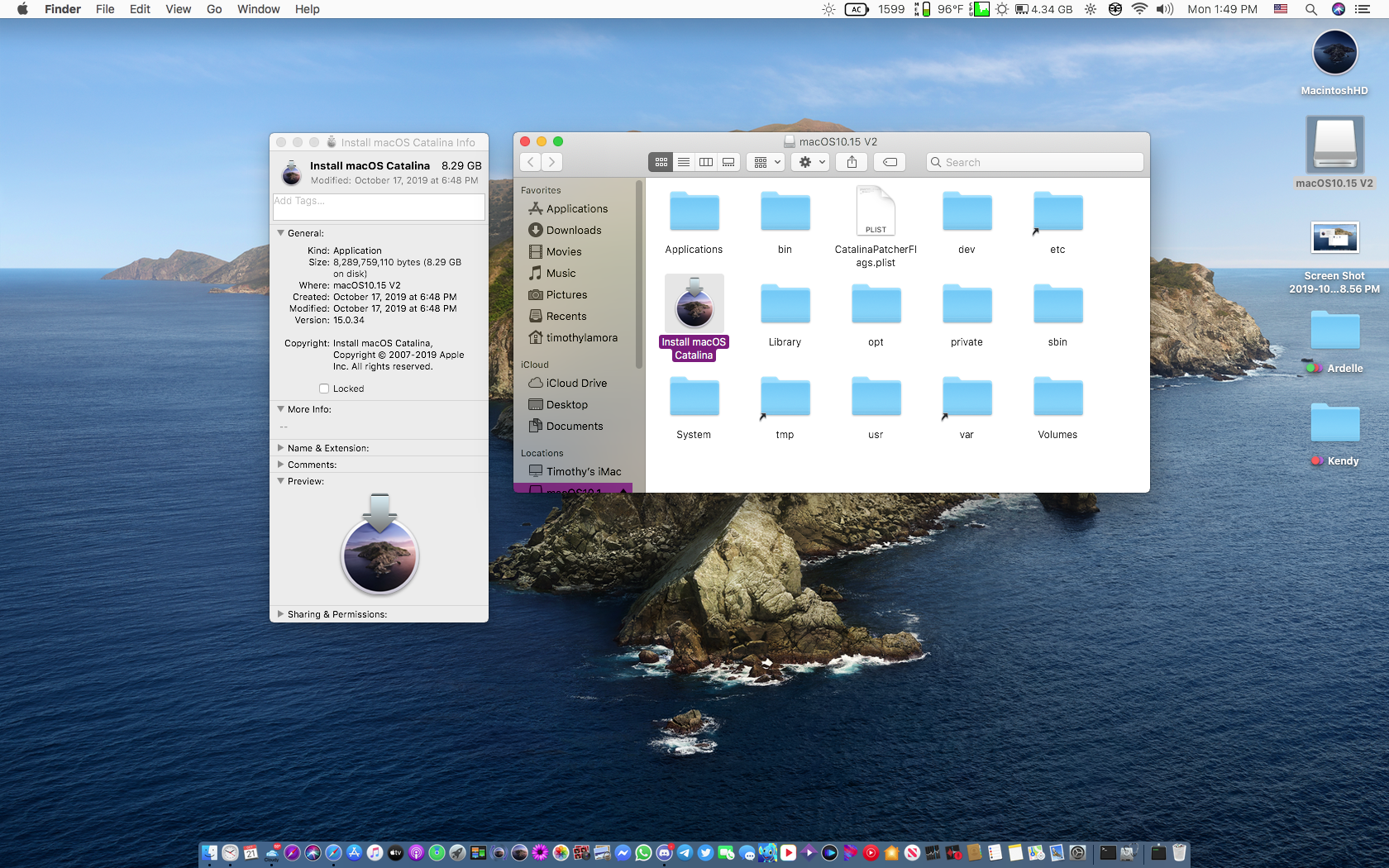Select Install macOS Catalina app icon
1389x868 pixels.
[694, 303]
